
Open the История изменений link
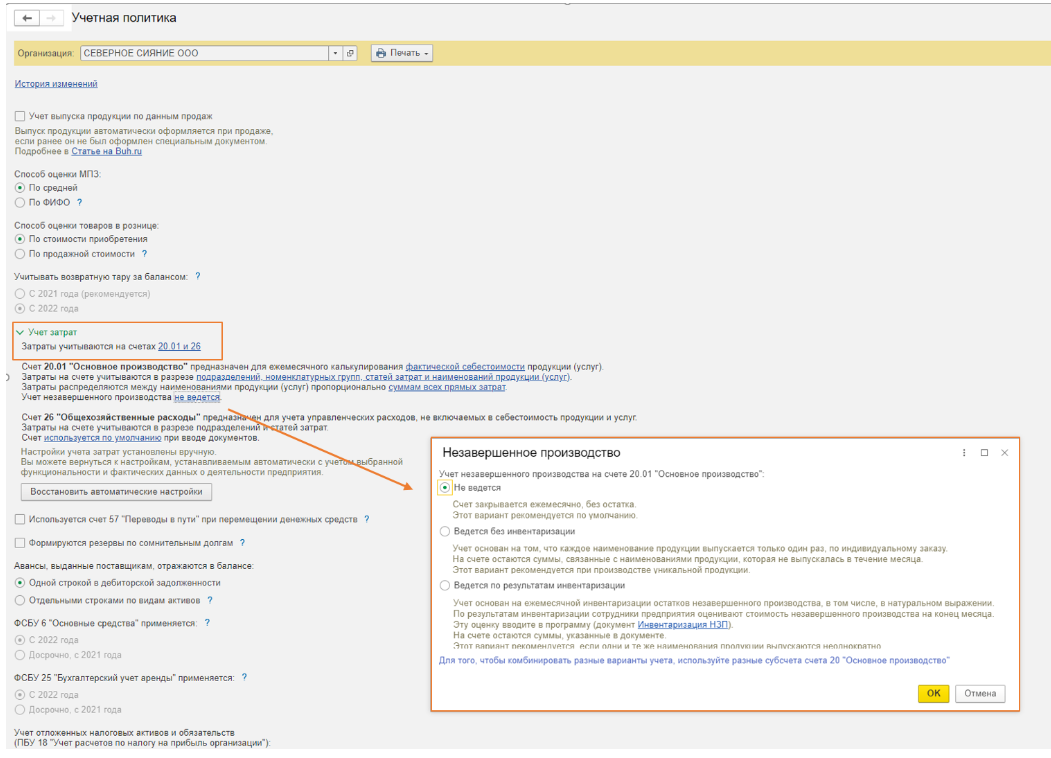tap(56, 84)
